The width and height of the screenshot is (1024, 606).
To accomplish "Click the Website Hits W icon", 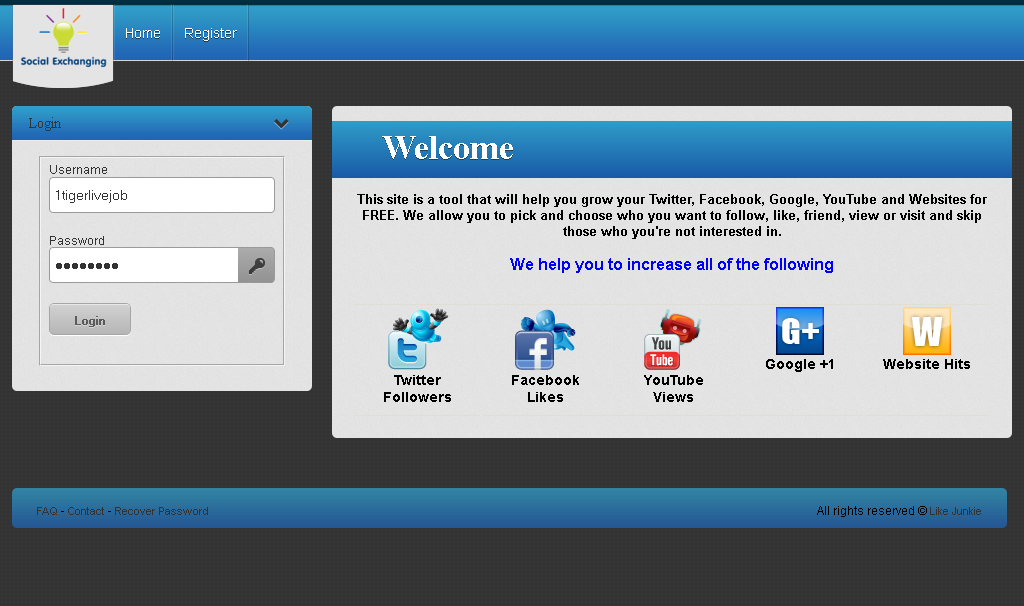I will click(x=926, y=331).
